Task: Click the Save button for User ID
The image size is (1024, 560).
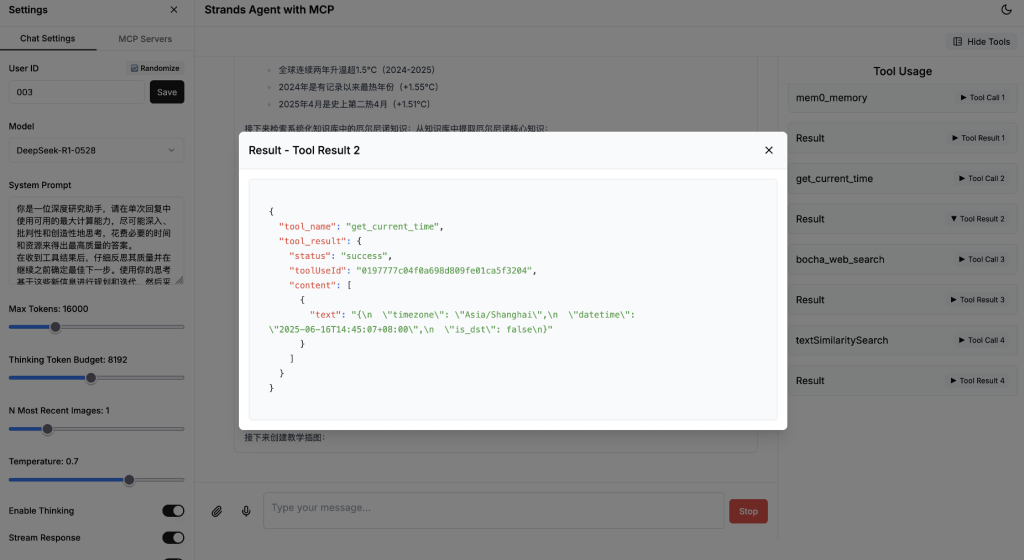Action: click(x=167, y=92)
